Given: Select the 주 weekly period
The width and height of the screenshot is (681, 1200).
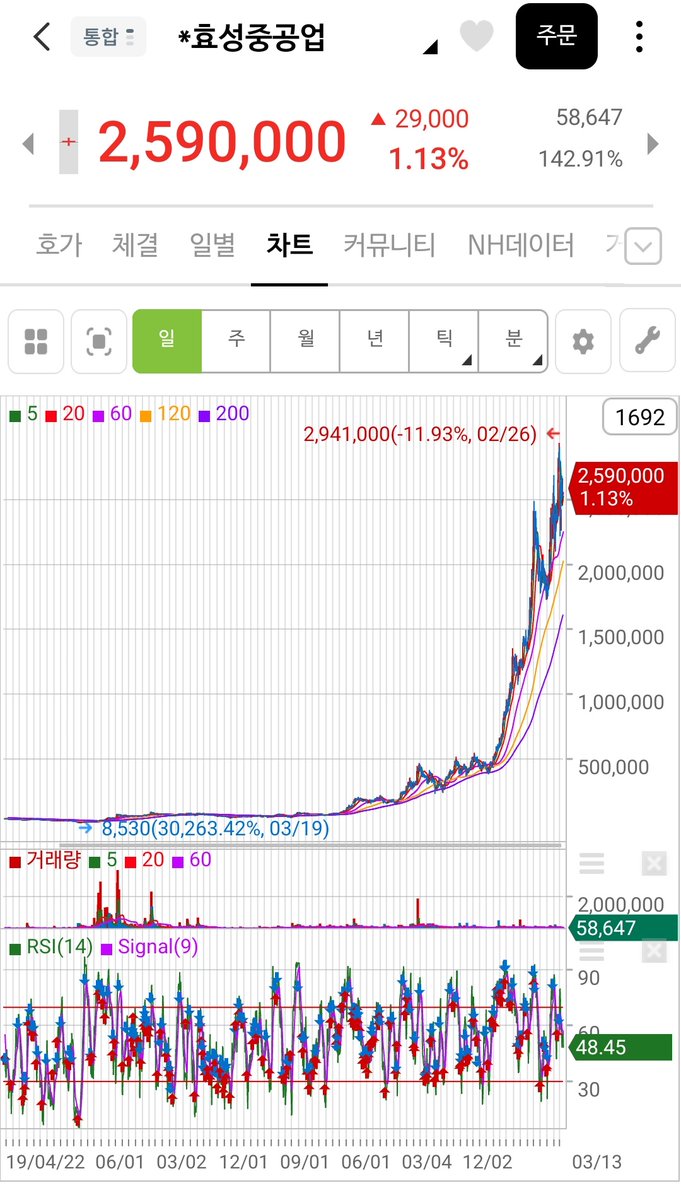Looking at the screenshot, I should (x=236, y=340).
